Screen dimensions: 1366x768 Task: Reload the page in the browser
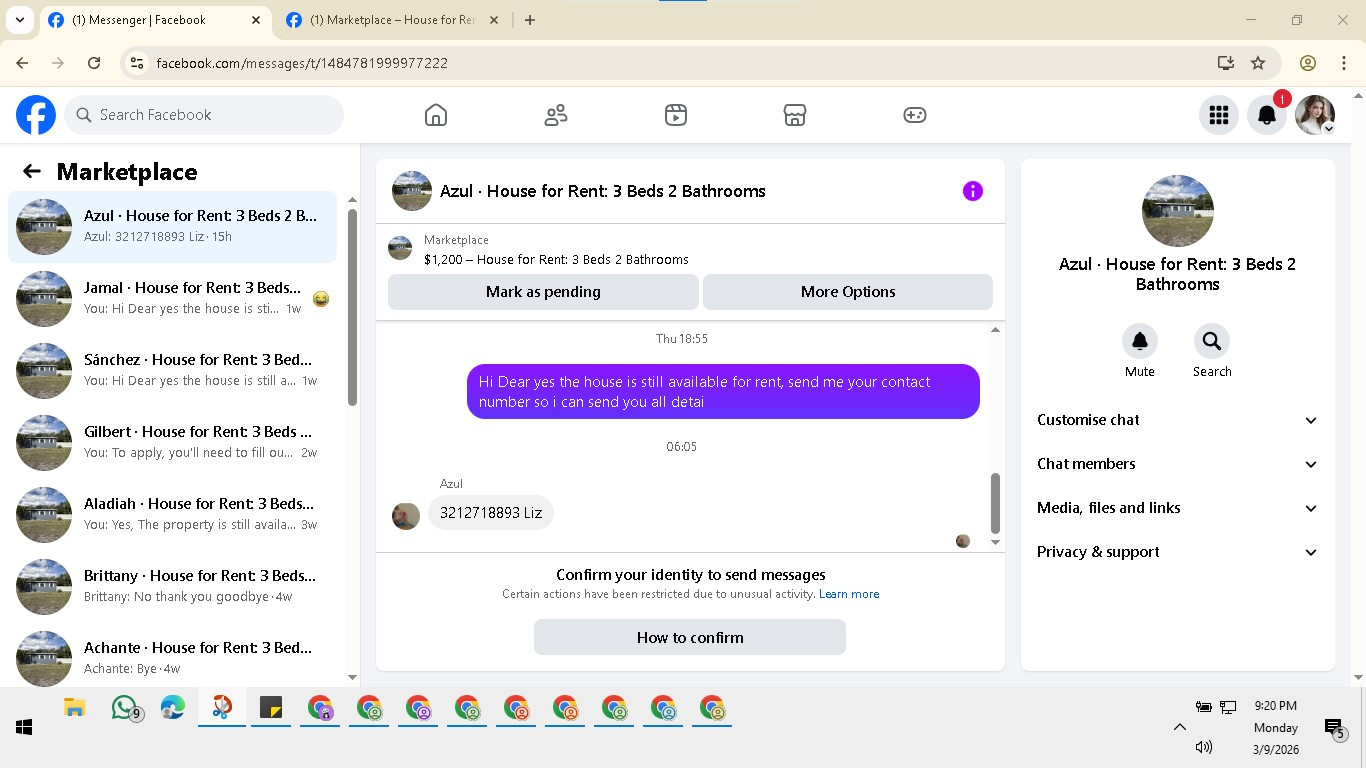(x=94, y=62)
